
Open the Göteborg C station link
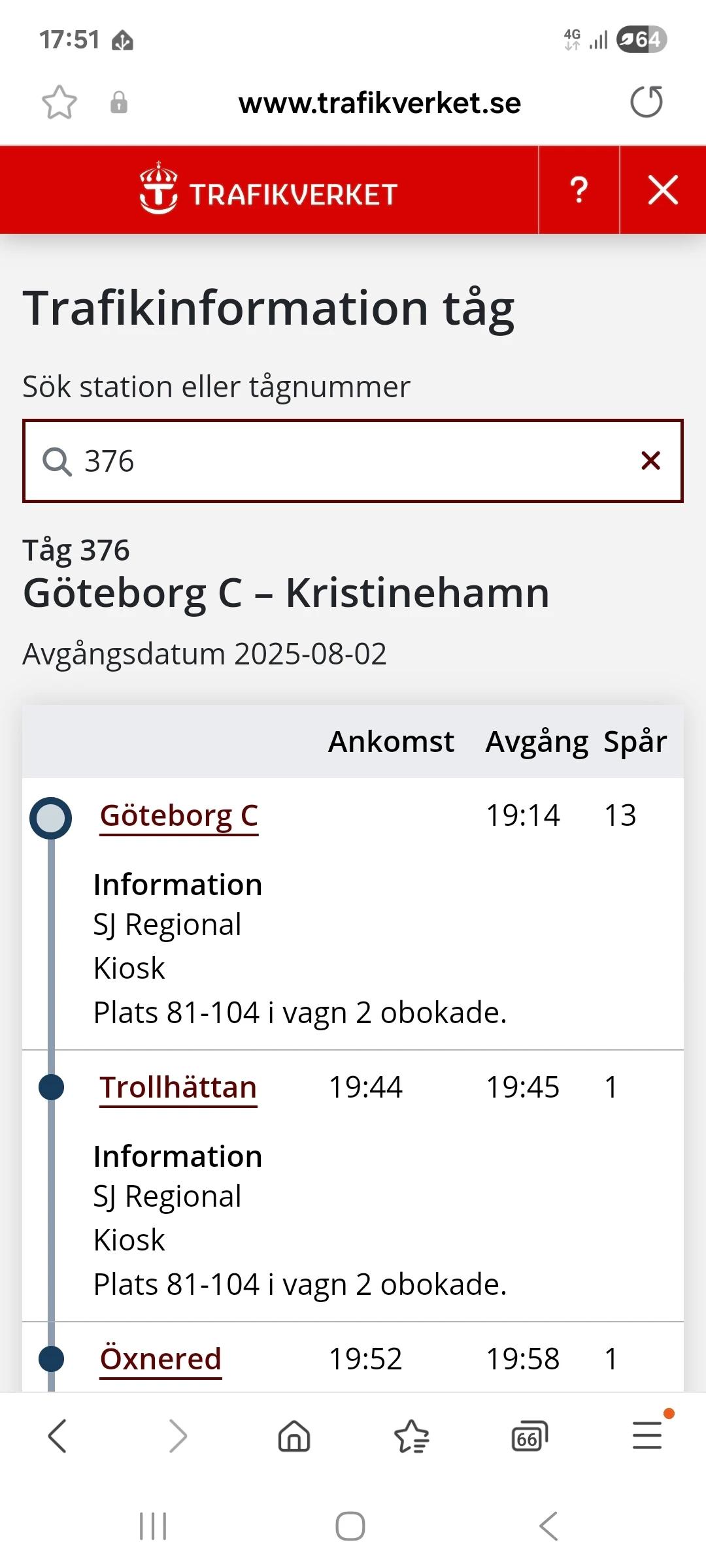pos(179,815)
